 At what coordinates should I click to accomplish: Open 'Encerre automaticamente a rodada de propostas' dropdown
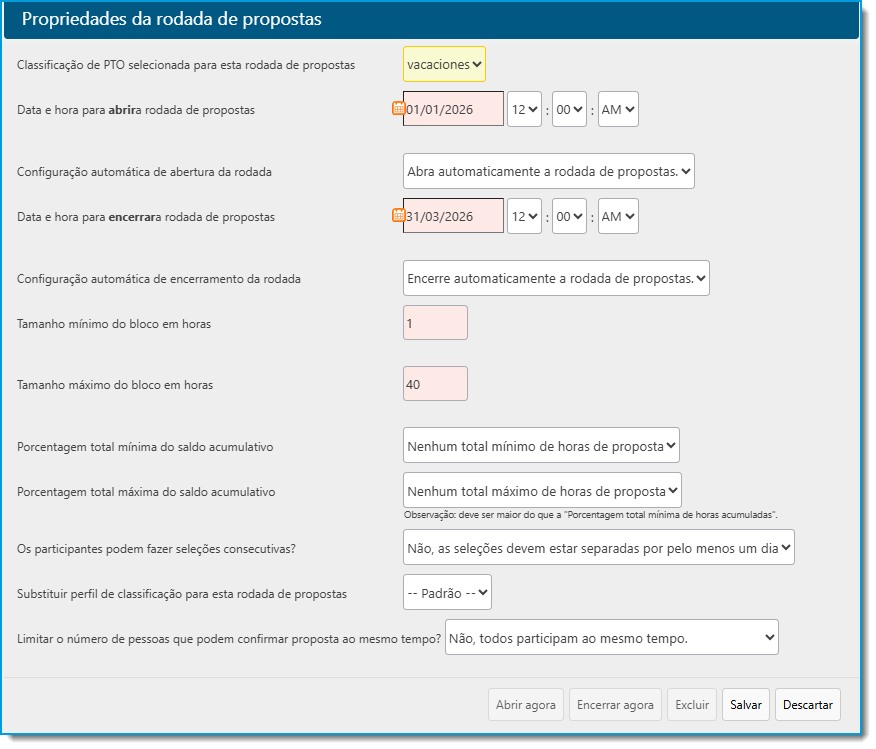click(x=556, y=278)
